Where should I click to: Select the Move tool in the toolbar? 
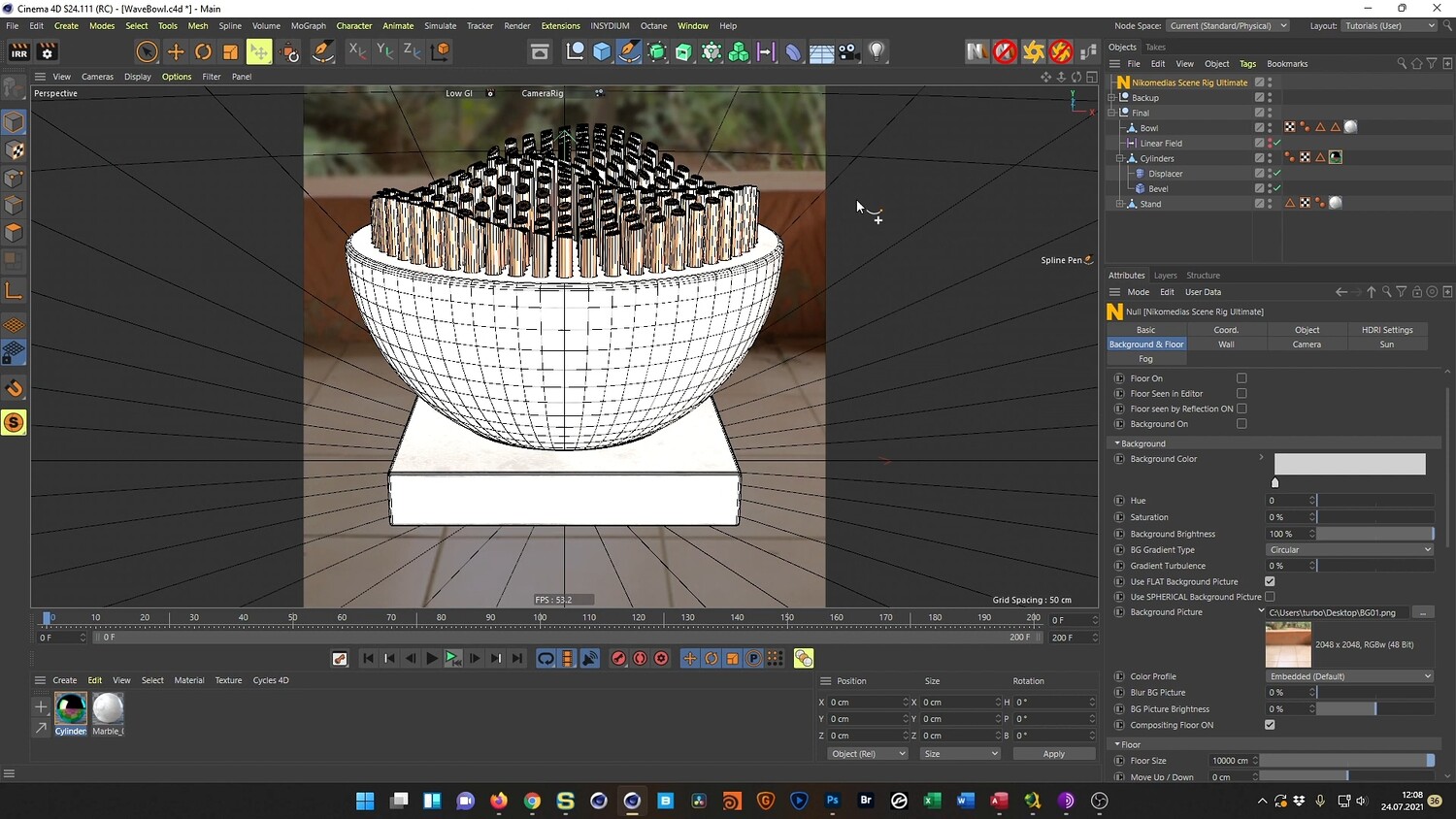[176, 51]
